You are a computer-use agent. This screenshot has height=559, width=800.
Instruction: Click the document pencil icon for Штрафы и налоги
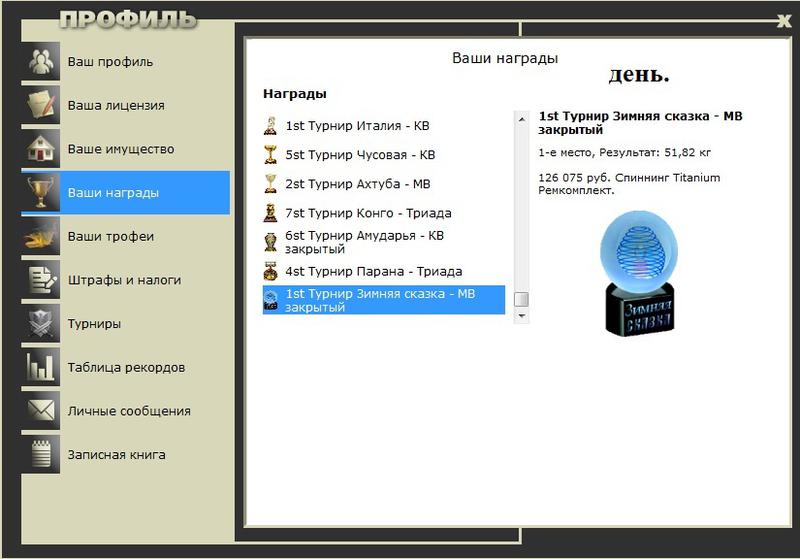tap(41, 280)
